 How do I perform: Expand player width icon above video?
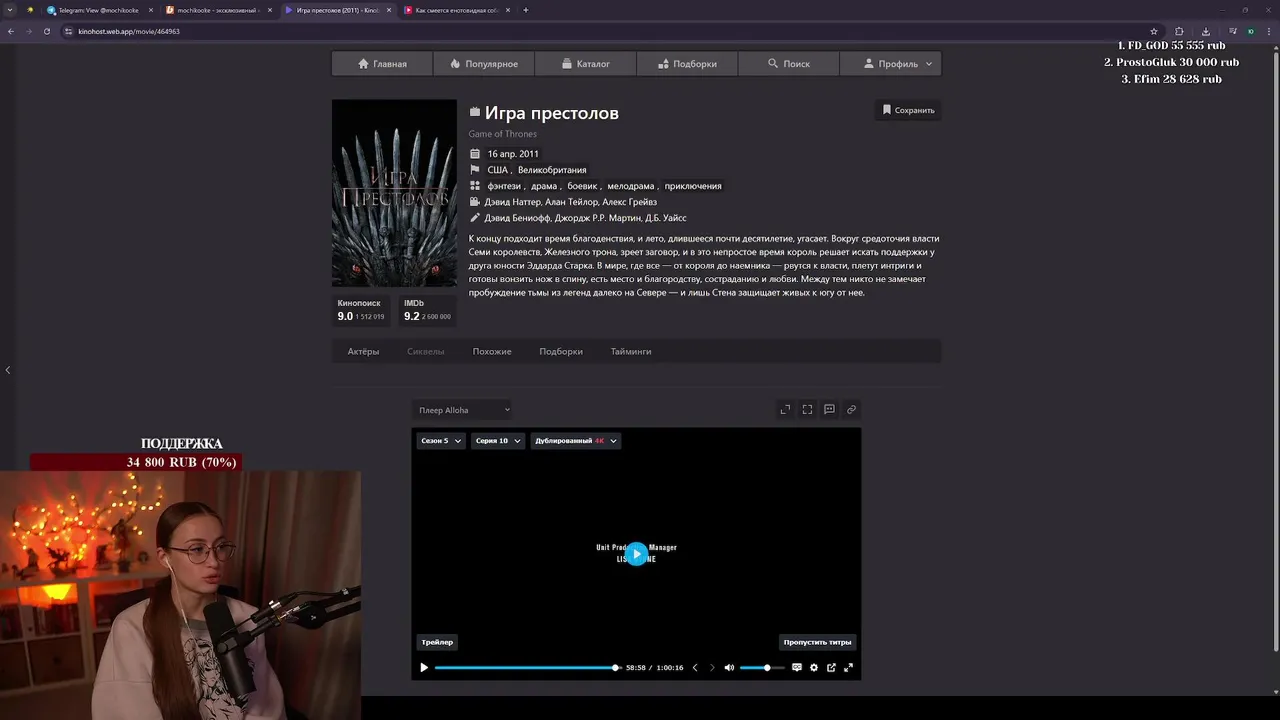point(785,409)
